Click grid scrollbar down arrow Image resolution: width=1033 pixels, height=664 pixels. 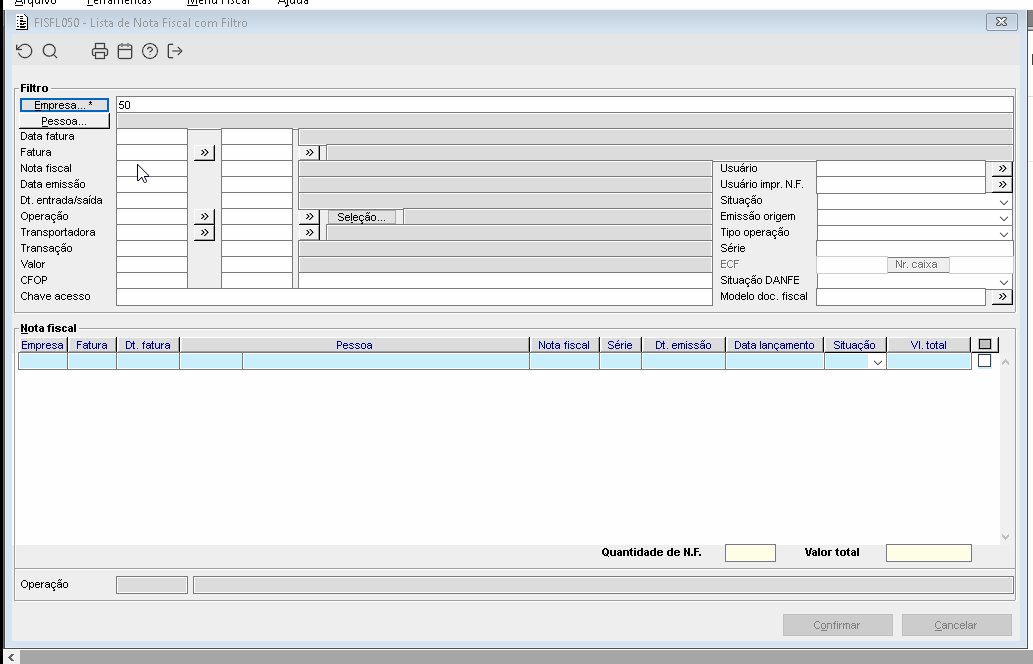tap(1005, 537)
